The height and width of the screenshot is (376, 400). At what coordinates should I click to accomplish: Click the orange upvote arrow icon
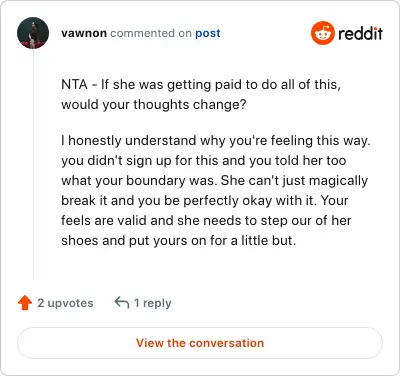(x=25, y=303)
